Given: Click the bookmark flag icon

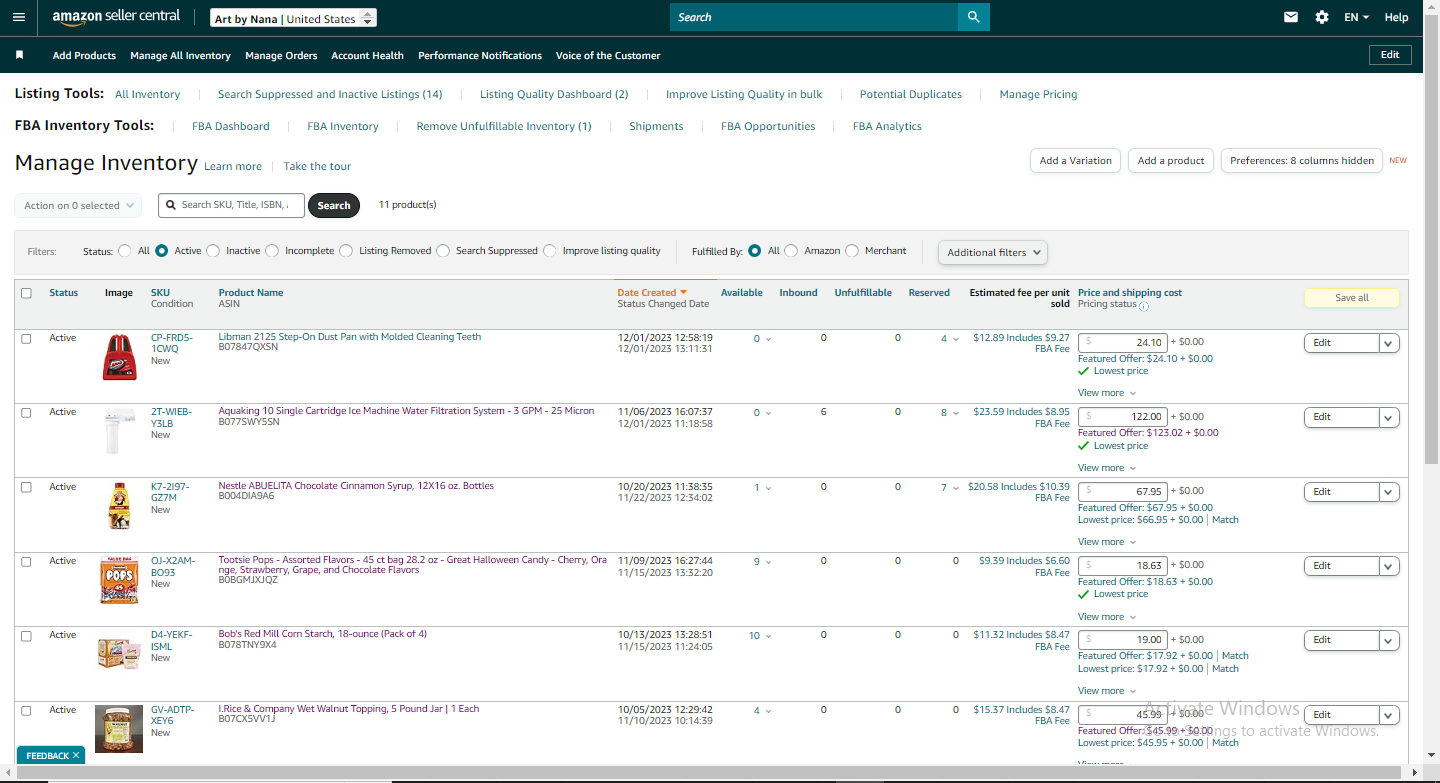Looking at the screenshot, I should point(19,55).
